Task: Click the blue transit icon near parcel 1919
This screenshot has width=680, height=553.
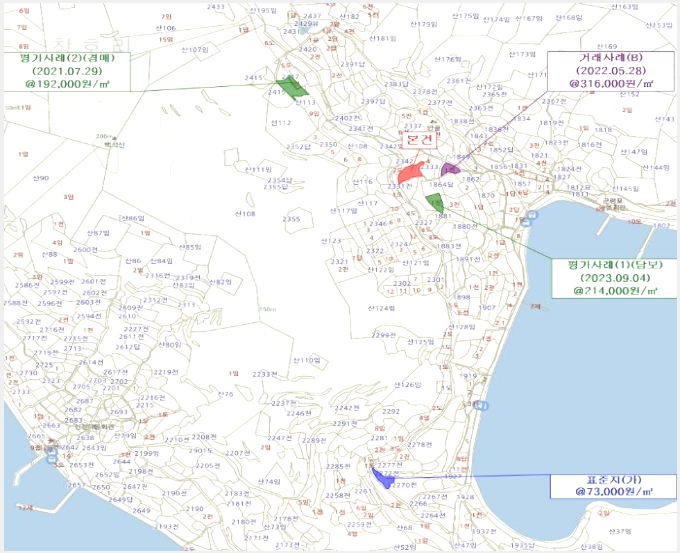Action: click(481, 406)
